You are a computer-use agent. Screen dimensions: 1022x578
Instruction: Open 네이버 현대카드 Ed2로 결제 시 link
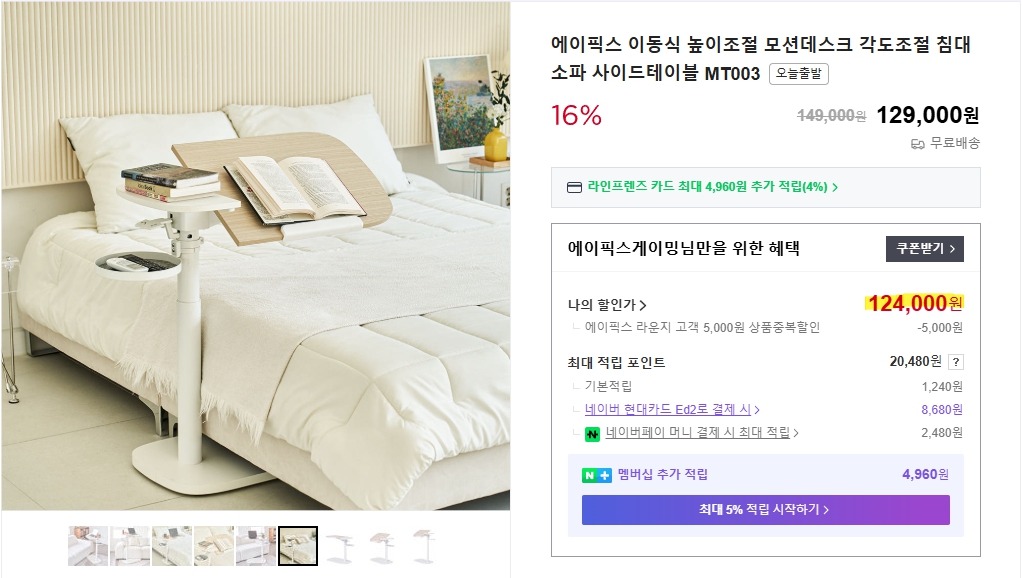672,409
